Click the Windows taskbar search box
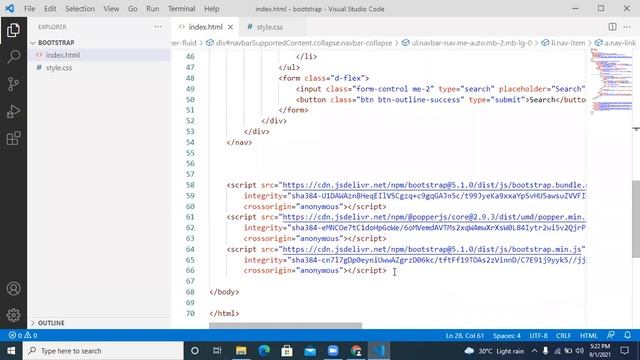 [x=103, y=351]
